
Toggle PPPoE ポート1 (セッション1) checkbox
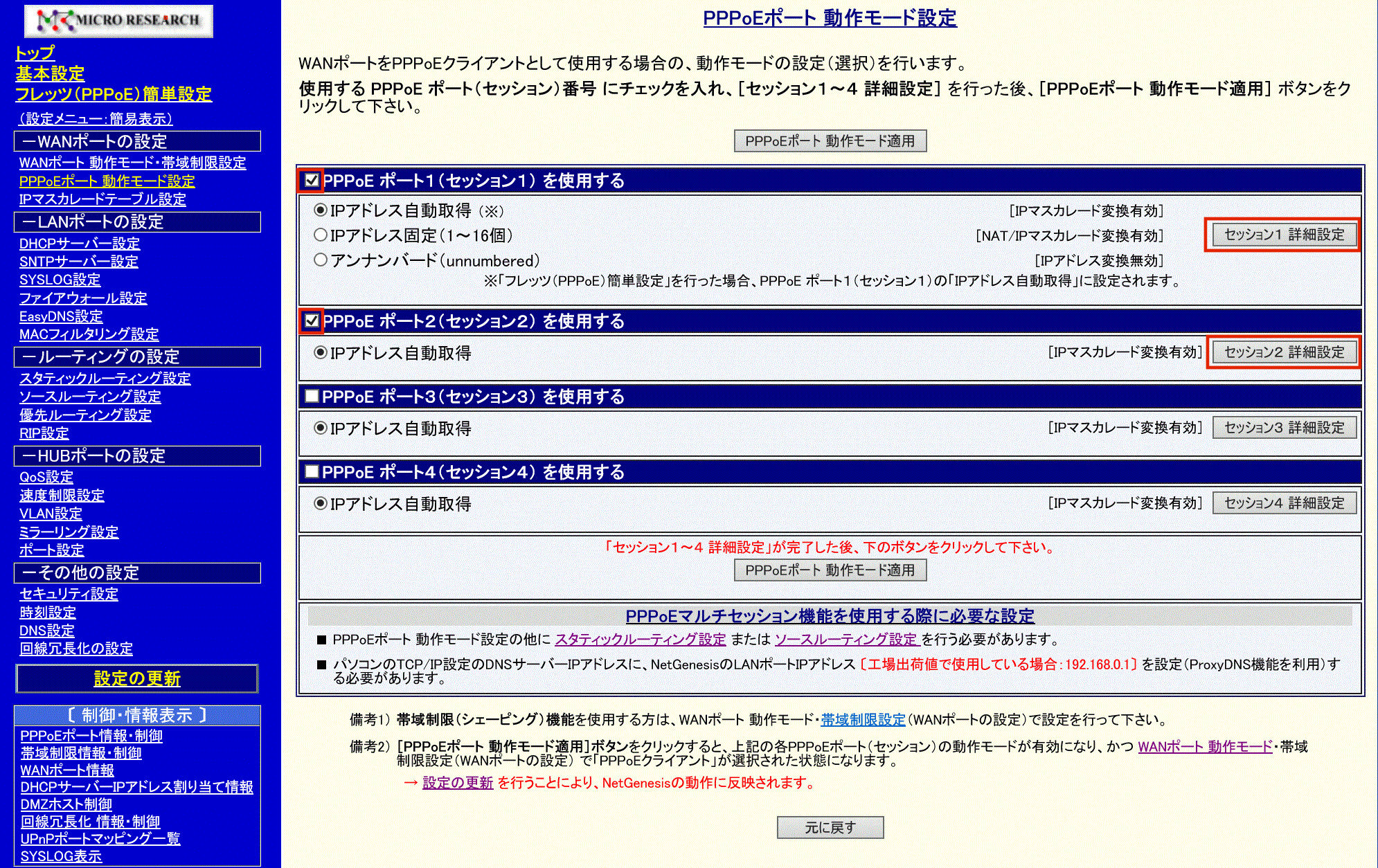pos(312,181)
